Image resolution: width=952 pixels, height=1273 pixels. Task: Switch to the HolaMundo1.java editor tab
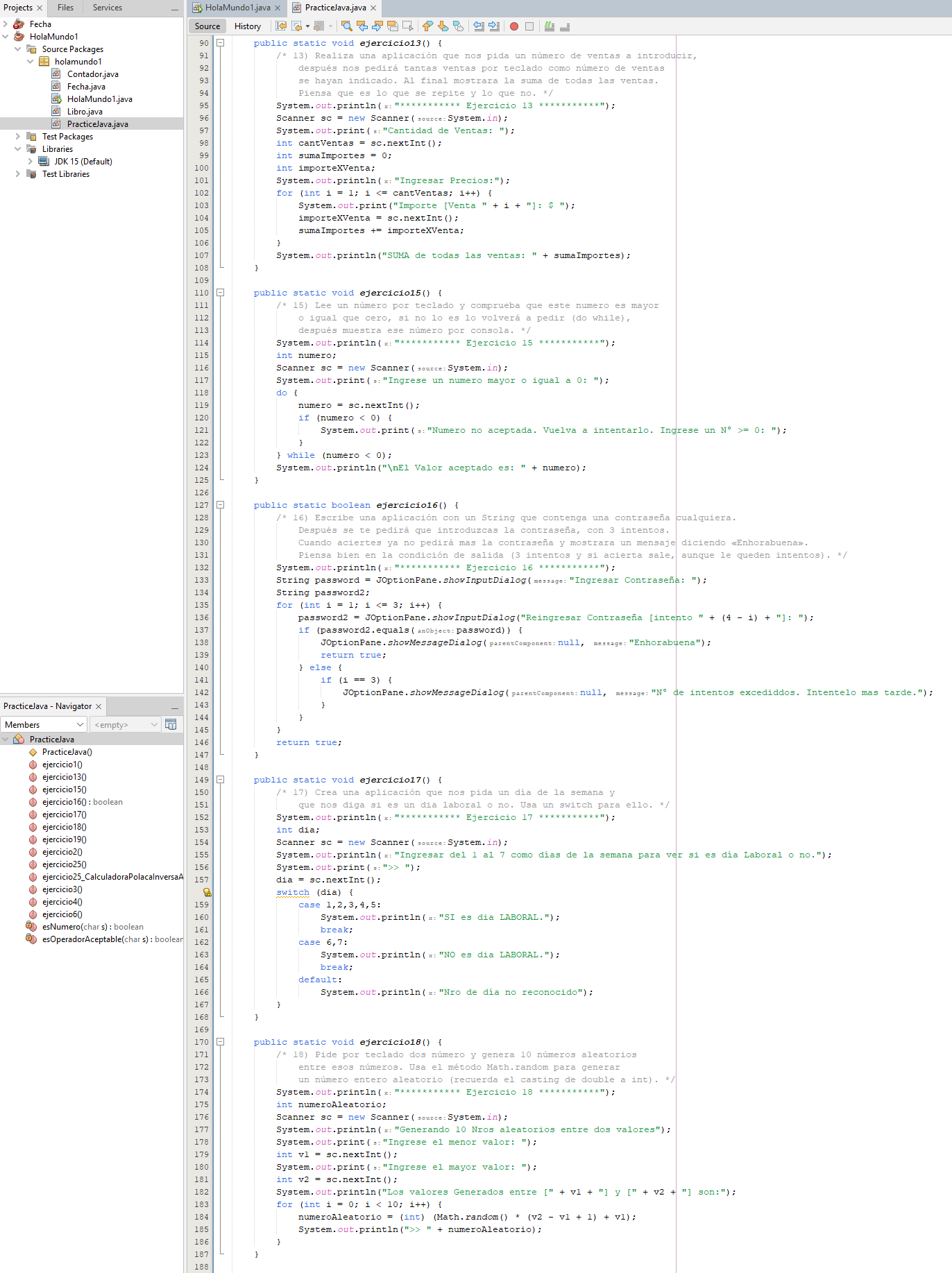tap(237, 8)
